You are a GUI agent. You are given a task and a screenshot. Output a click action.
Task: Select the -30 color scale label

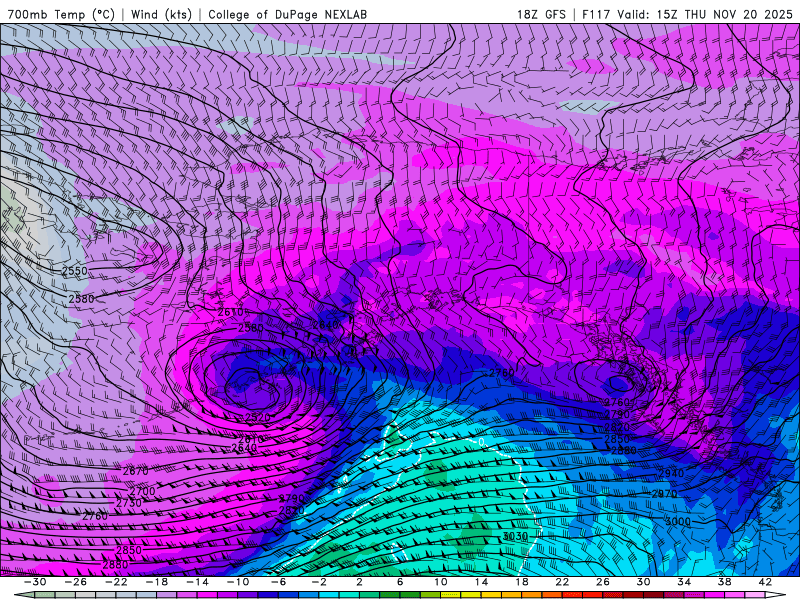point(35,582)
